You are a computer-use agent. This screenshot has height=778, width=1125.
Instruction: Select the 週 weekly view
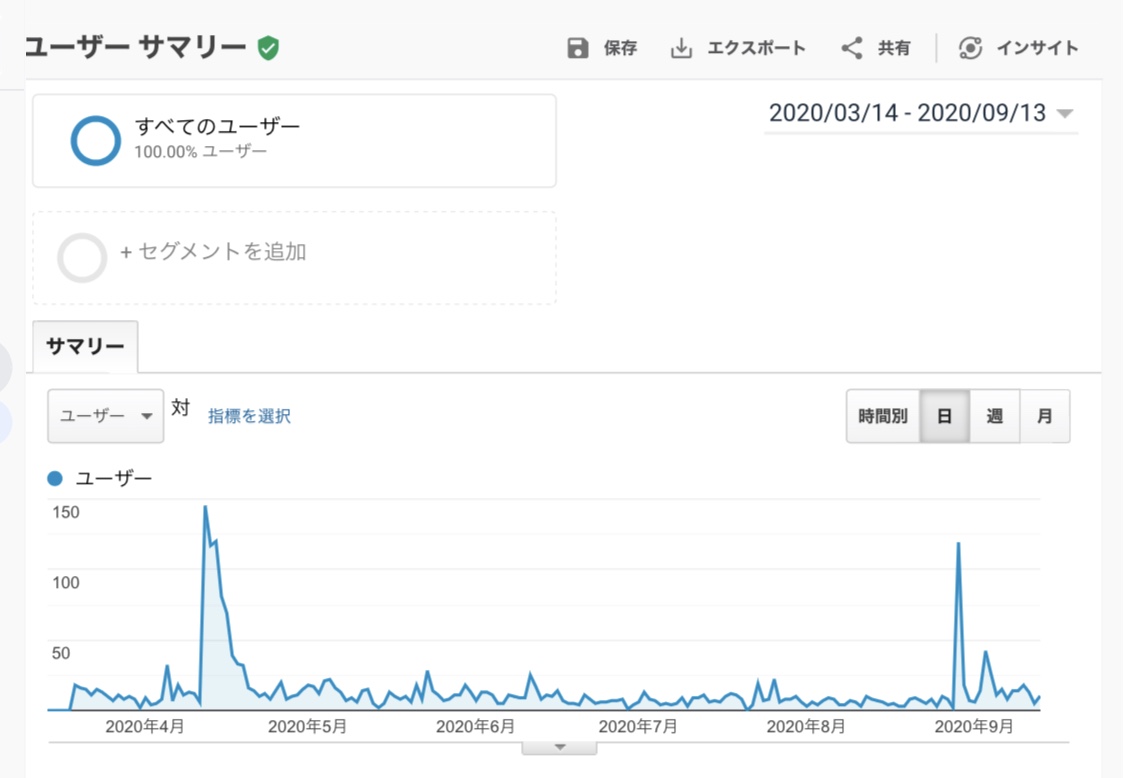994,416
